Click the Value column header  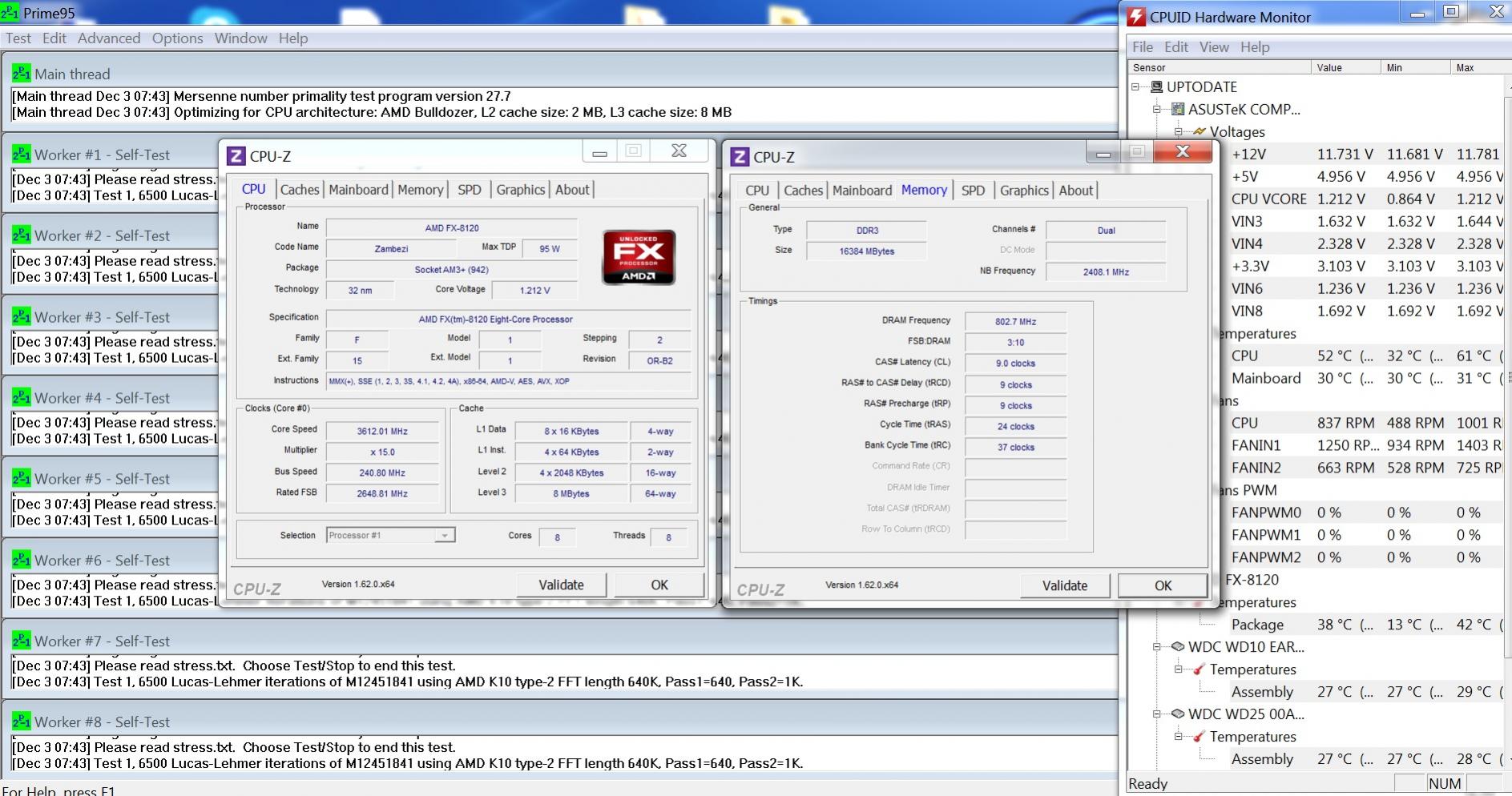1345,68
